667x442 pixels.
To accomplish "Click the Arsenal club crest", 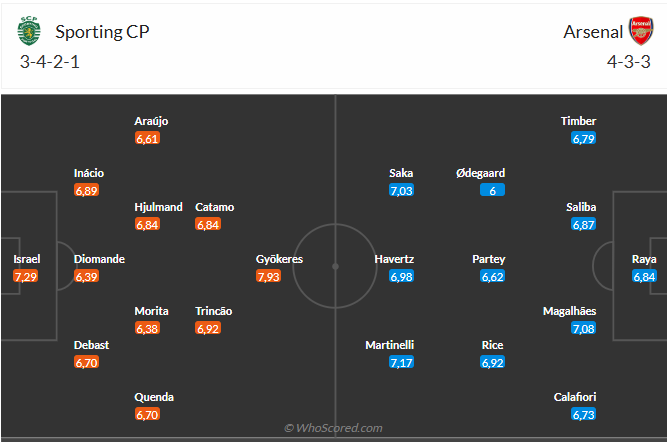I will point(640,32).
